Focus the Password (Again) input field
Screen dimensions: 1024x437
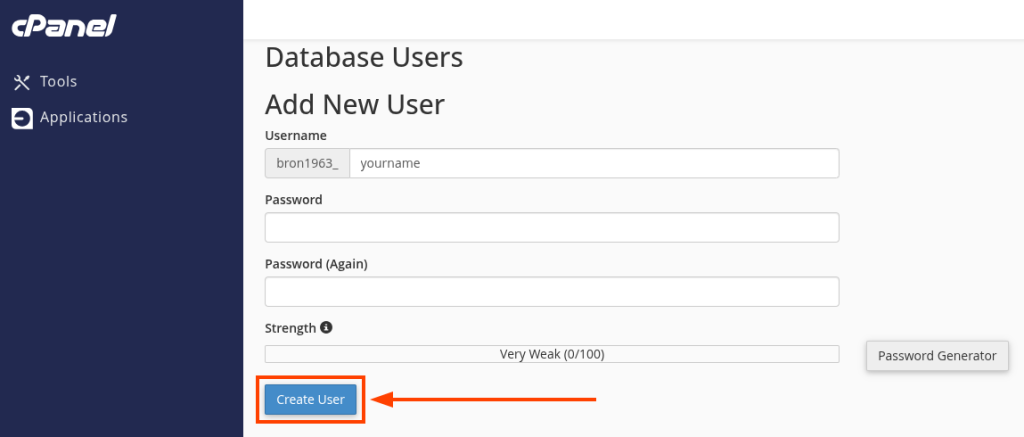(x=551, y=292)
